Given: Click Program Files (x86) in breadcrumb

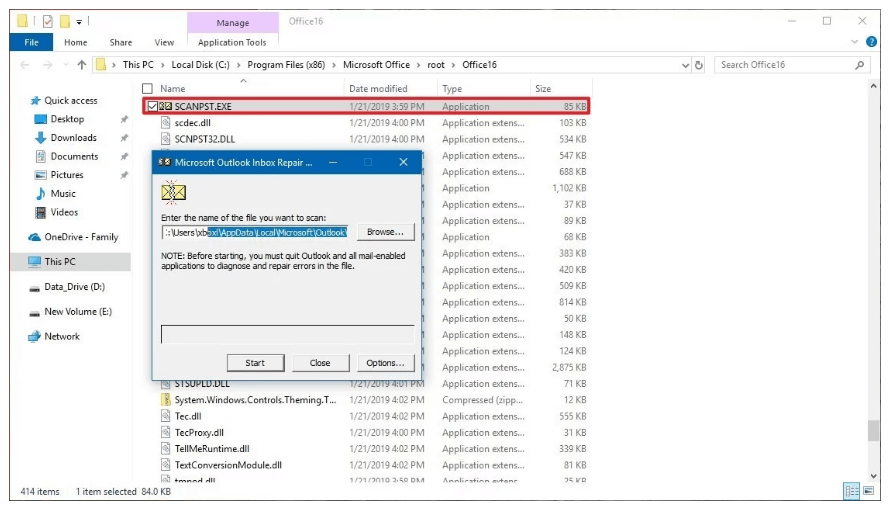Looking at the screenshot, I should pyautogui.click(x=286, y=65).
